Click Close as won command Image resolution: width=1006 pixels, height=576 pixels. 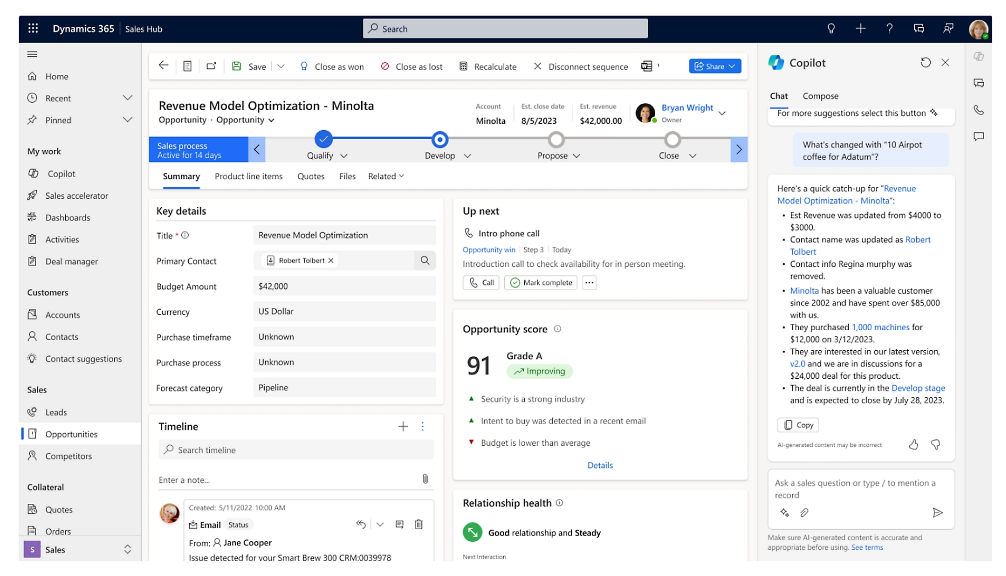click(332, 66)
